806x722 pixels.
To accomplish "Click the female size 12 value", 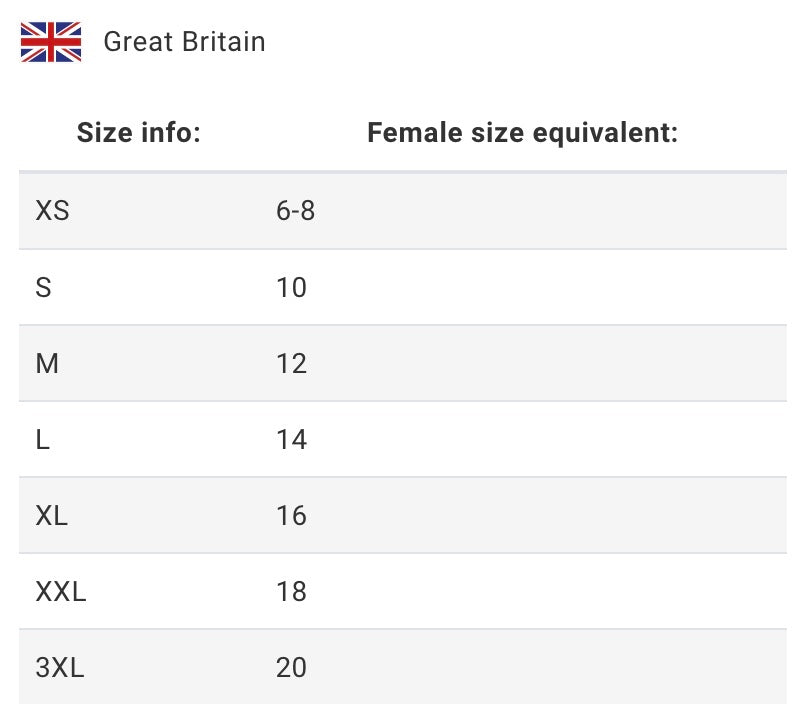I will [291, 364].
